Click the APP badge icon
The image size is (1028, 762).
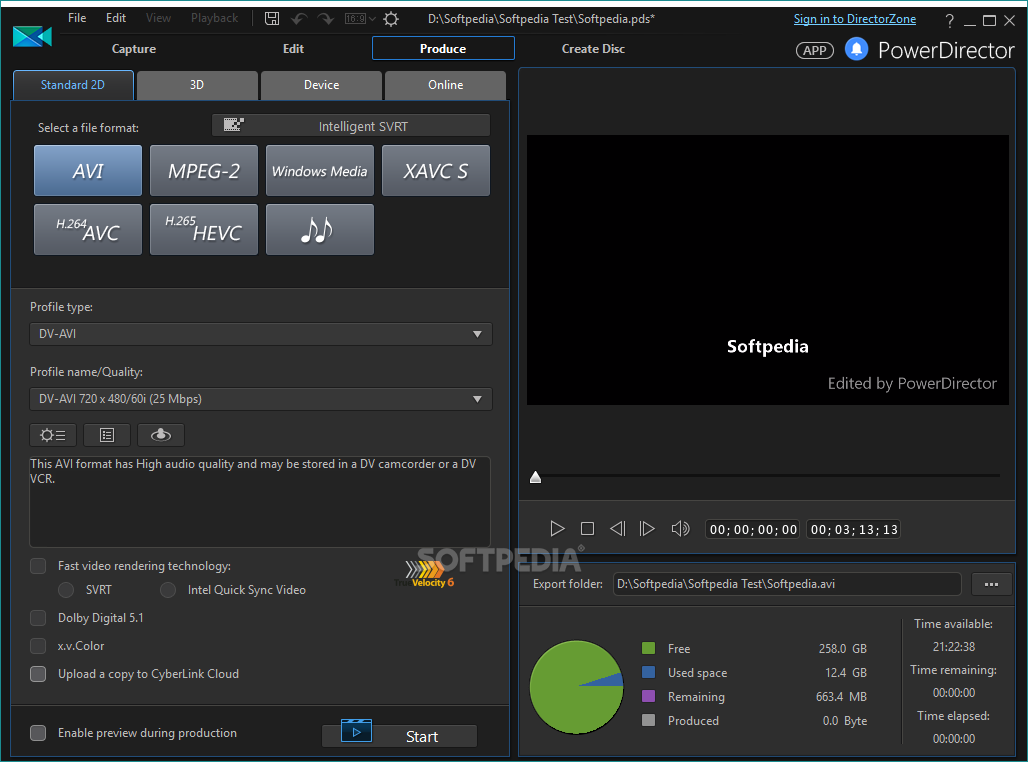(x=814, y=50)
